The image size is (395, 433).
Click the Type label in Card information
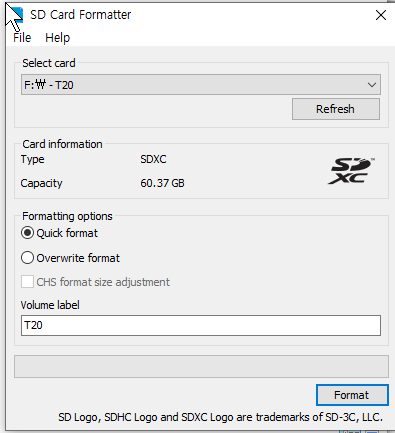pos(32,159)
